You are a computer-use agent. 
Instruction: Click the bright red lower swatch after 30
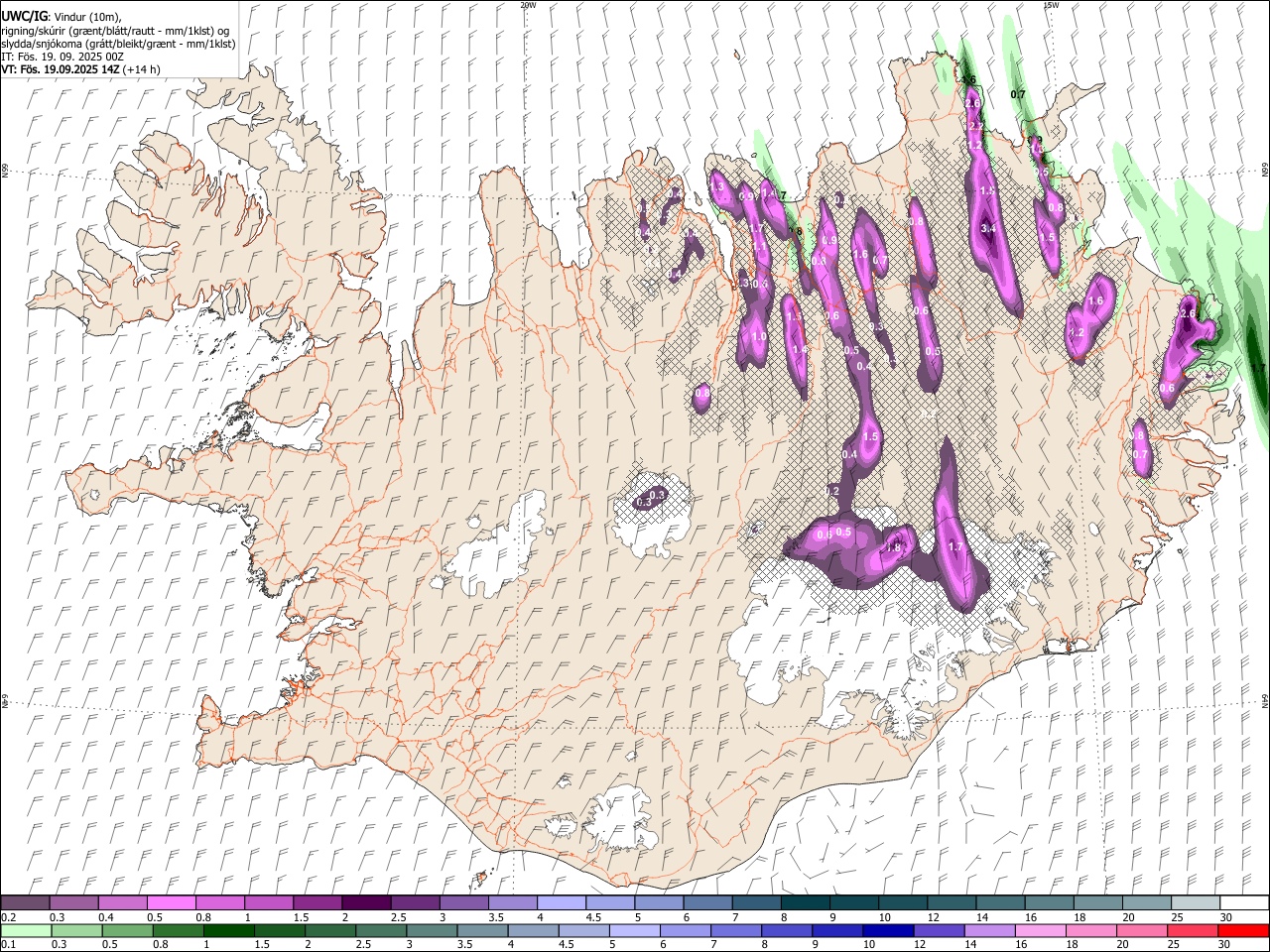coord(1242,930)
